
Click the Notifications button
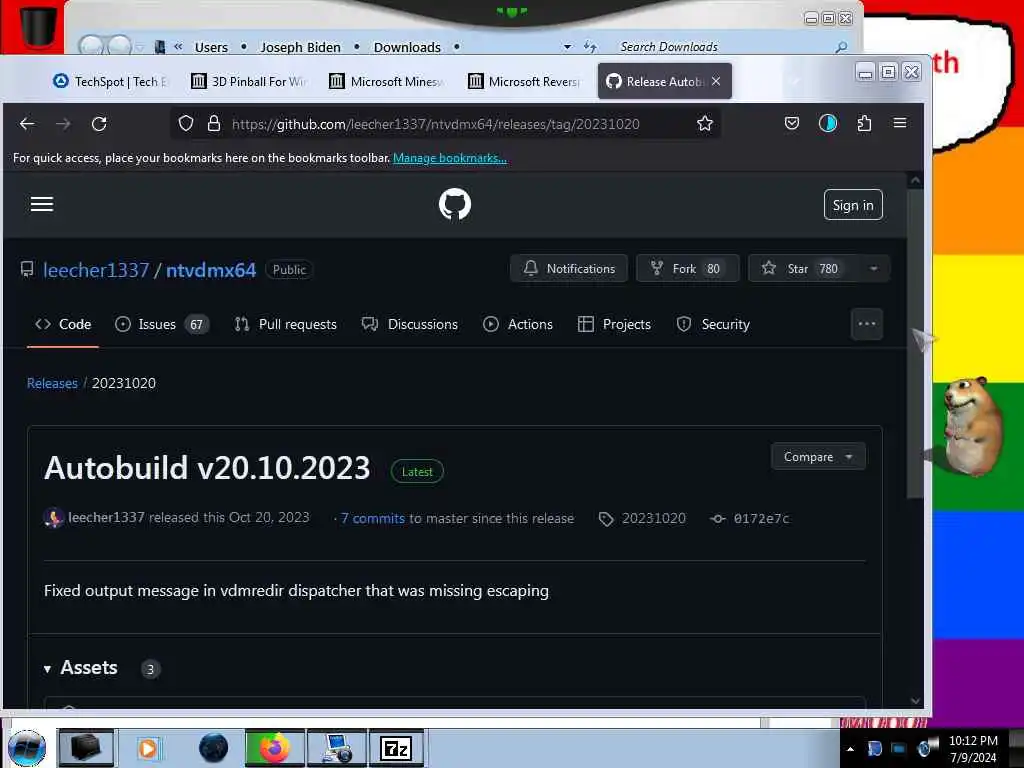coord(569,268)
